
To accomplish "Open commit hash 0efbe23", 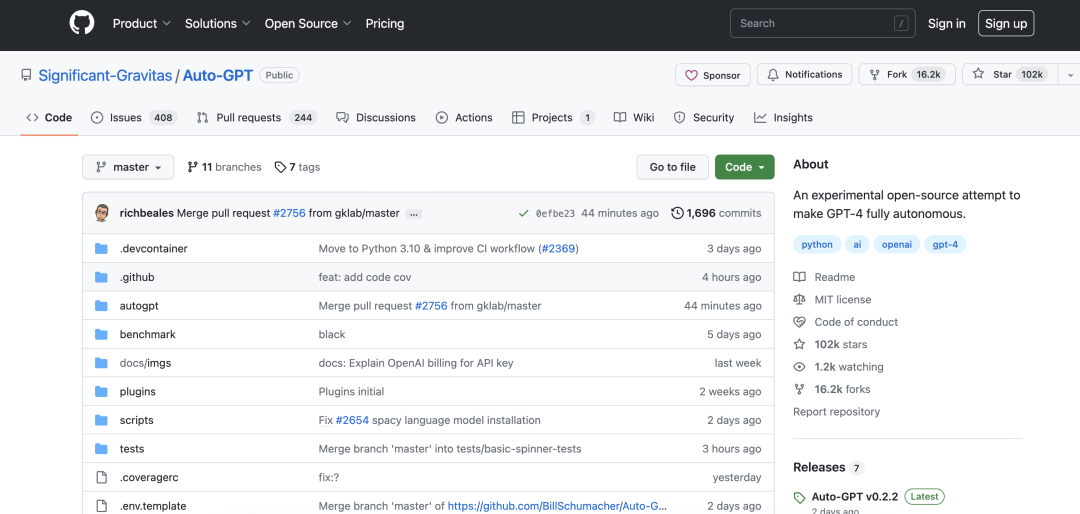I will [x=555, y=214].
